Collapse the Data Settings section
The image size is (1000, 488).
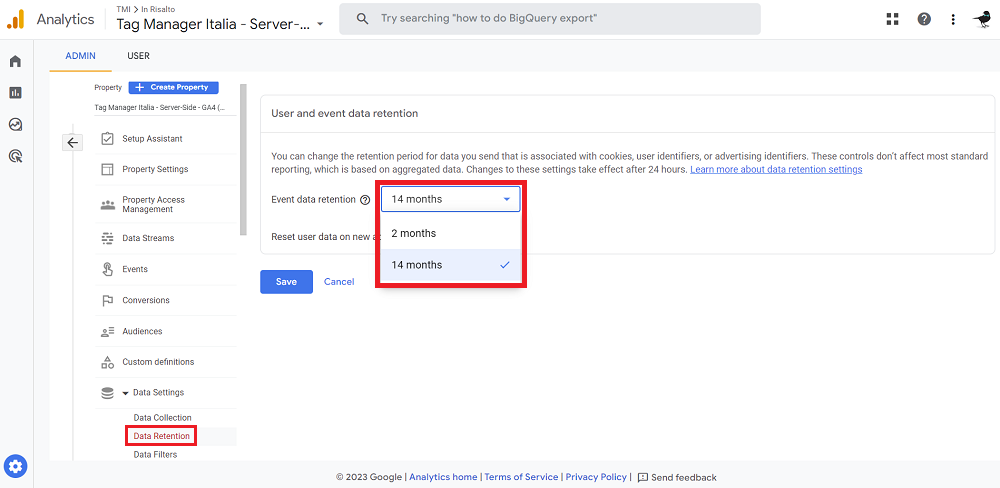126,392
